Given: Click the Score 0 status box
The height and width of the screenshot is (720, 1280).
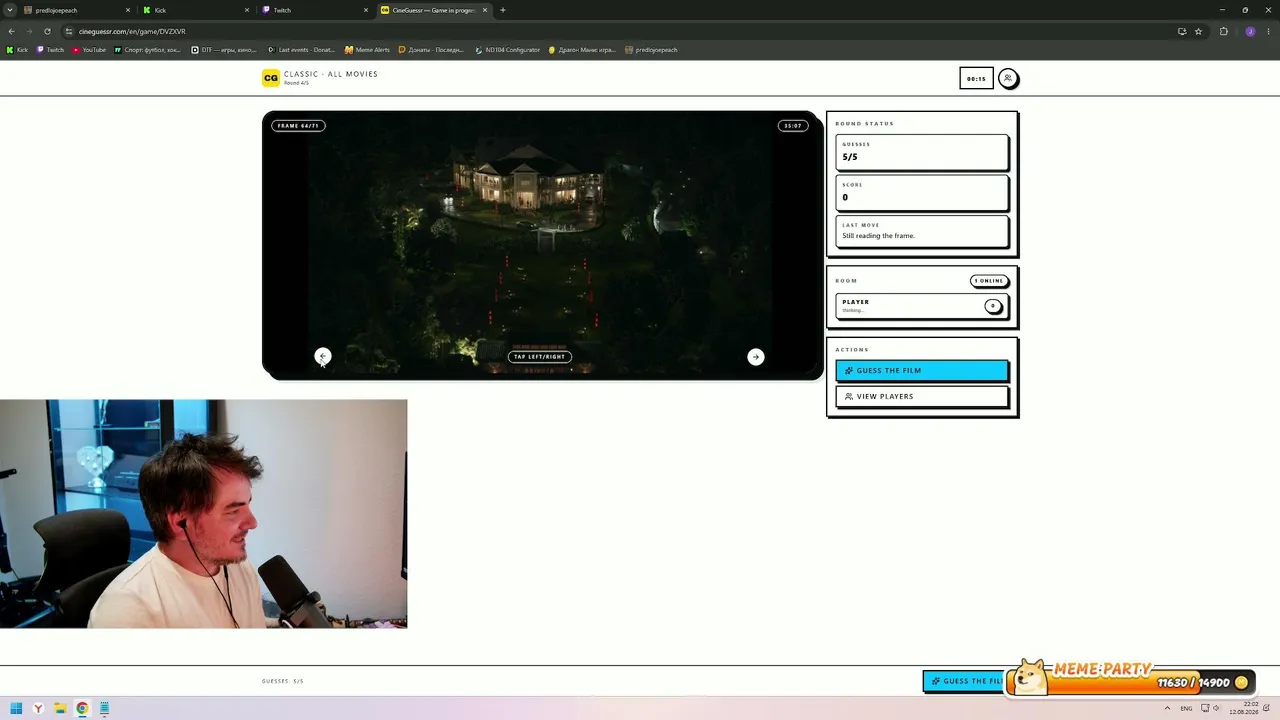Looking at the screenshot, I should pyautogui.click(x=922, y=193).
